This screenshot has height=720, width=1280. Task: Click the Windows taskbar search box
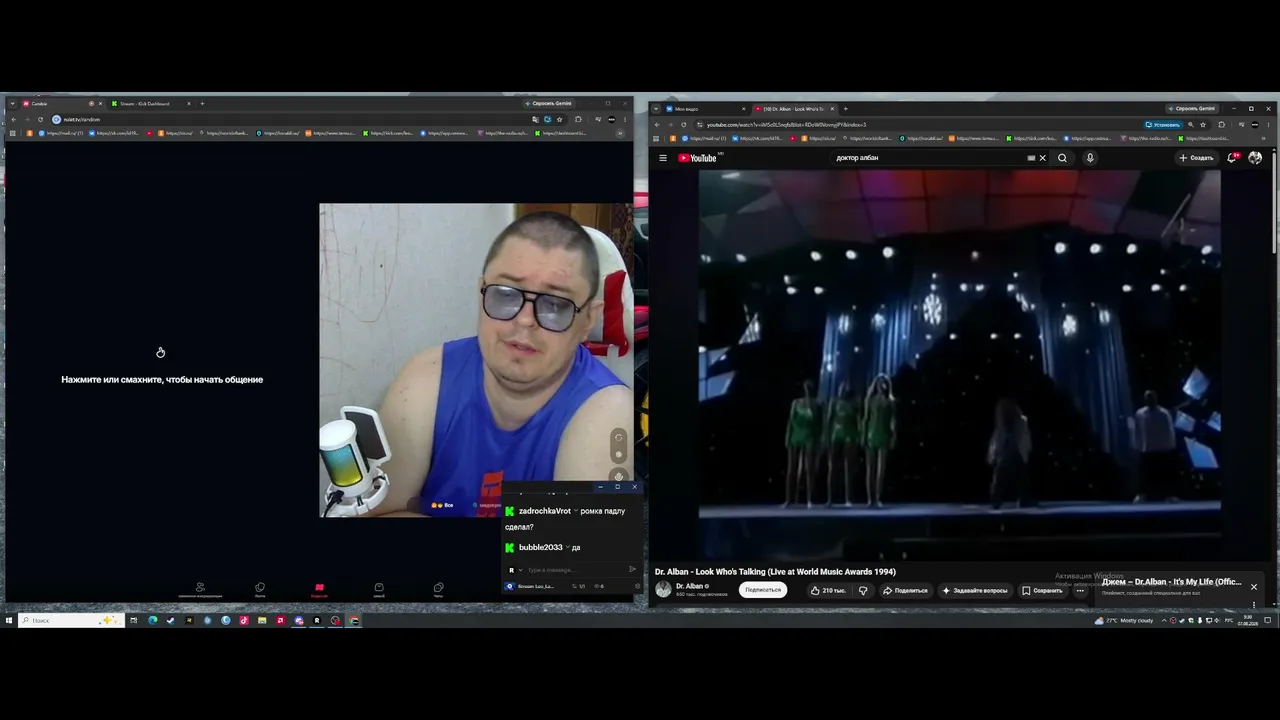72,620
